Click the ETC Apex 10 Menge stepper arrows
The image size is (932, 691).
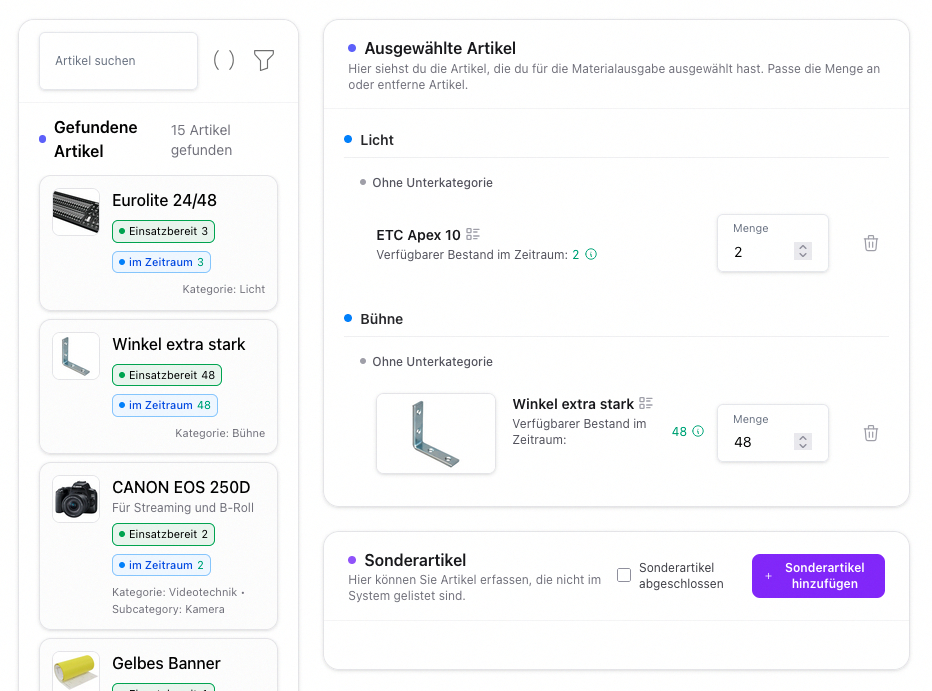803,252
